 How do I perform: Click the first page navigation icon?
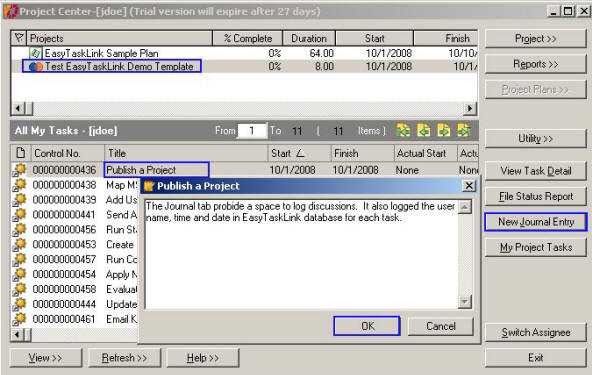(403, 131)
